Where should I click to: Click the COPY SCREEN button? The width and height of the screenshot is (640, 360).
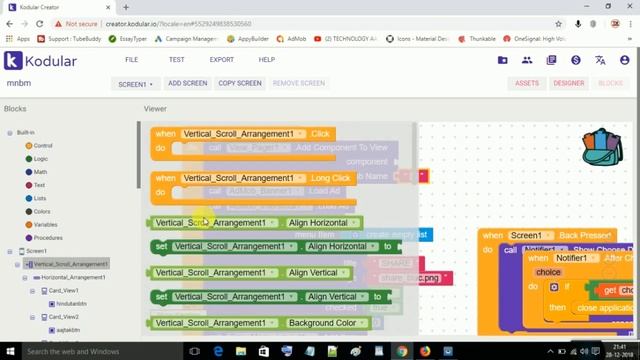240,83
